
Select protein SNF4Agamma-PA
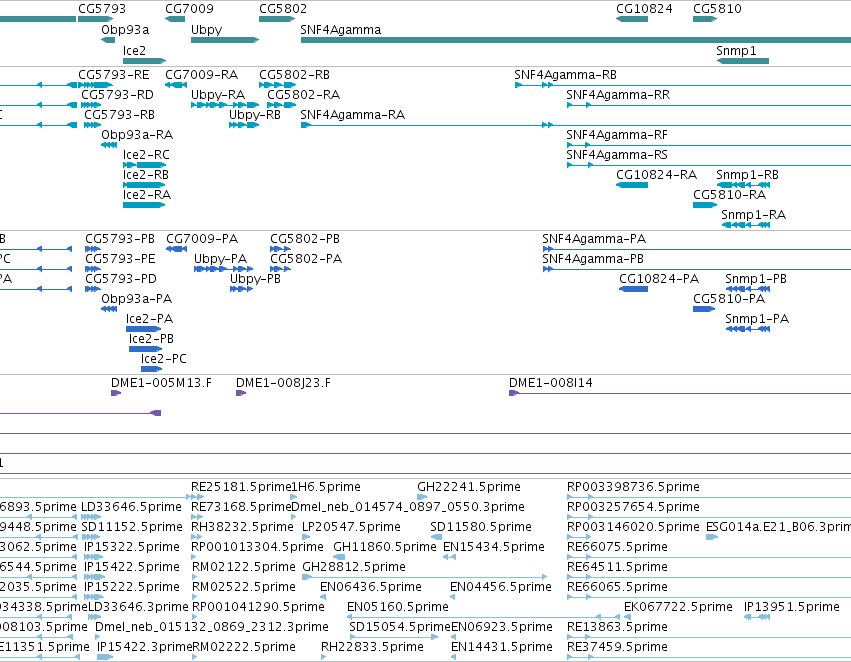coord(594,239)
